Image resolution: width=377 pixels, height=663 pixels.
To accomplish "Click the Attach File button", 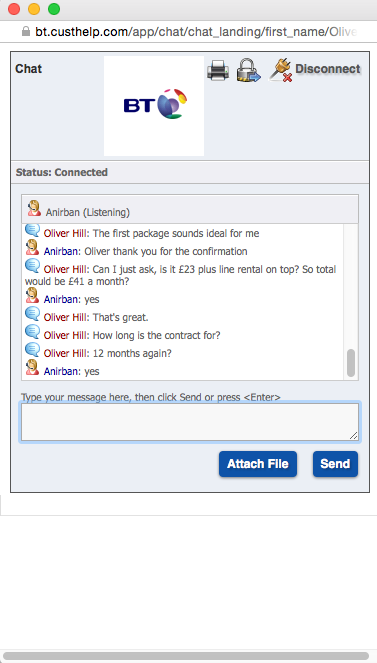I will coord(258,464).
